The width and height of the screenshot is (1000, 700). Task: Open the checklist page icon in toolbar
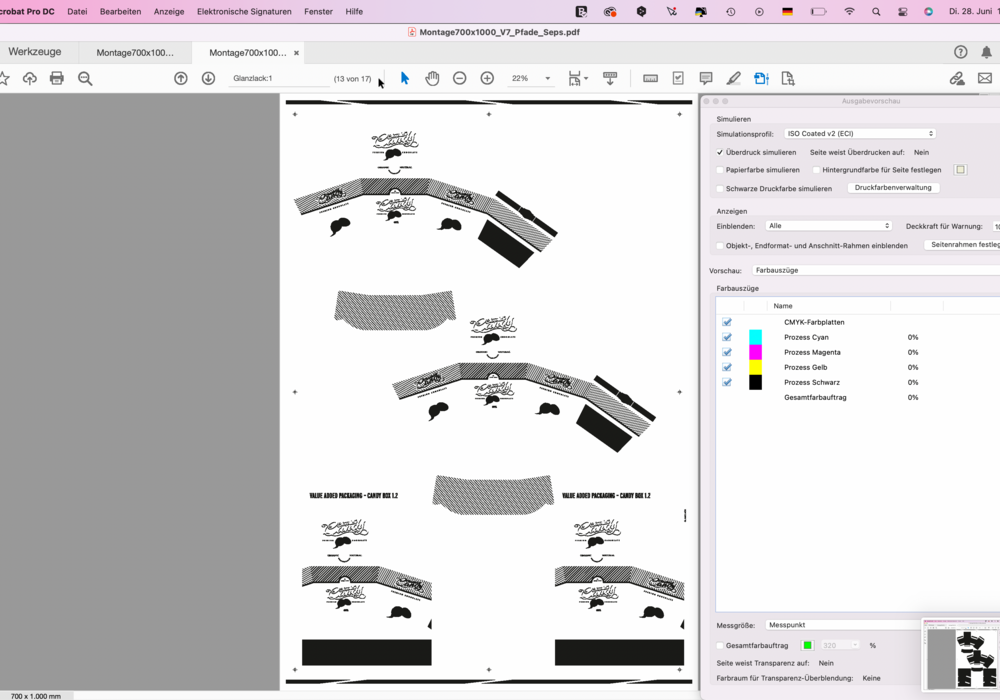point(678,78)
